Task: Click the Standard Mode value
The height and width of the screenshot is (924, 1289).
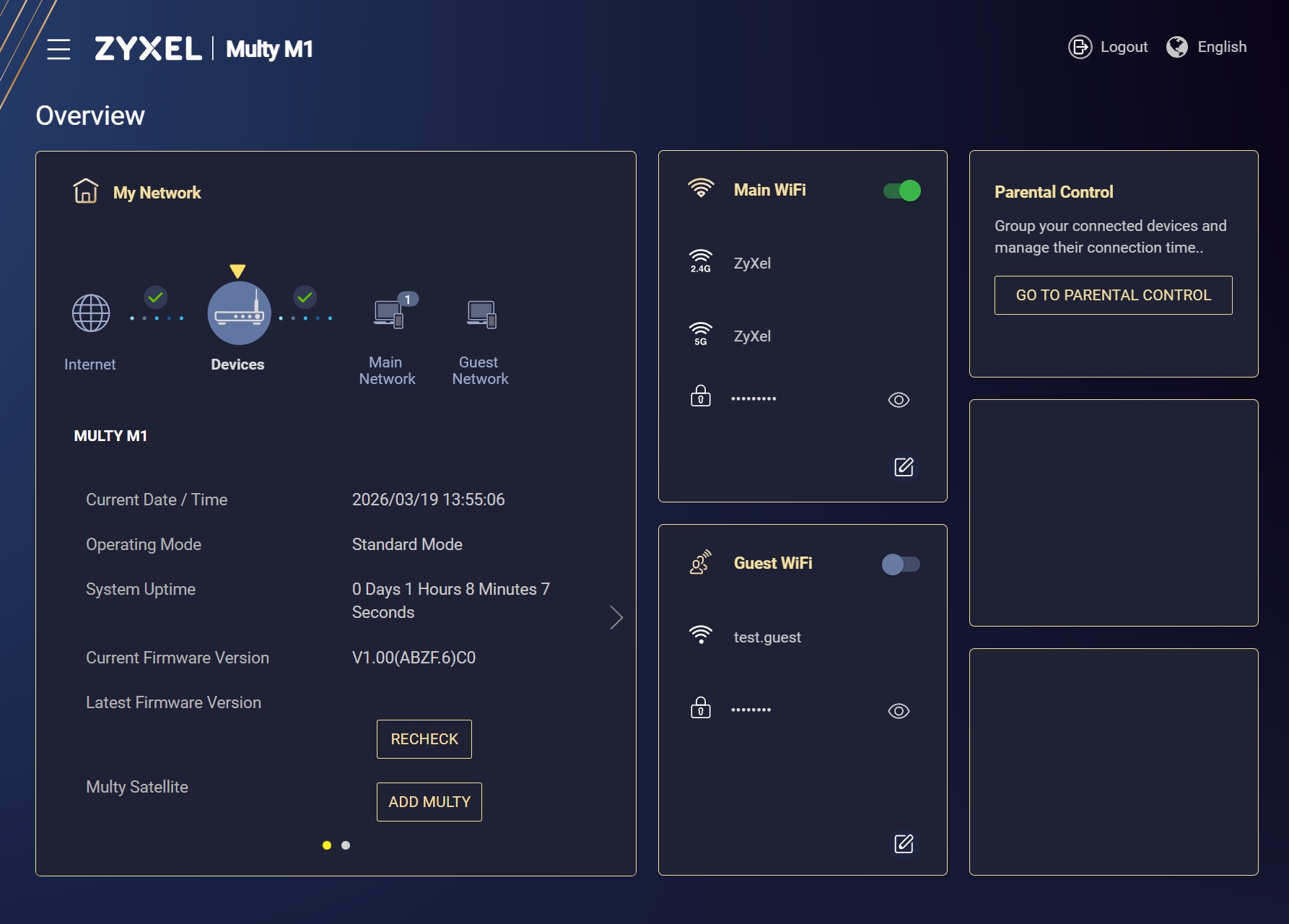Action: [x=407, y=544]
